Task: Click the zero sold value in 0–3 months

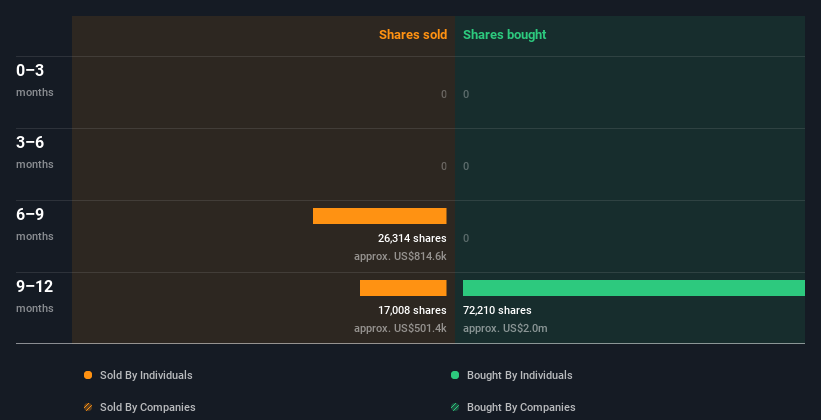Action: pyautogui.click(x=443, y=94)
